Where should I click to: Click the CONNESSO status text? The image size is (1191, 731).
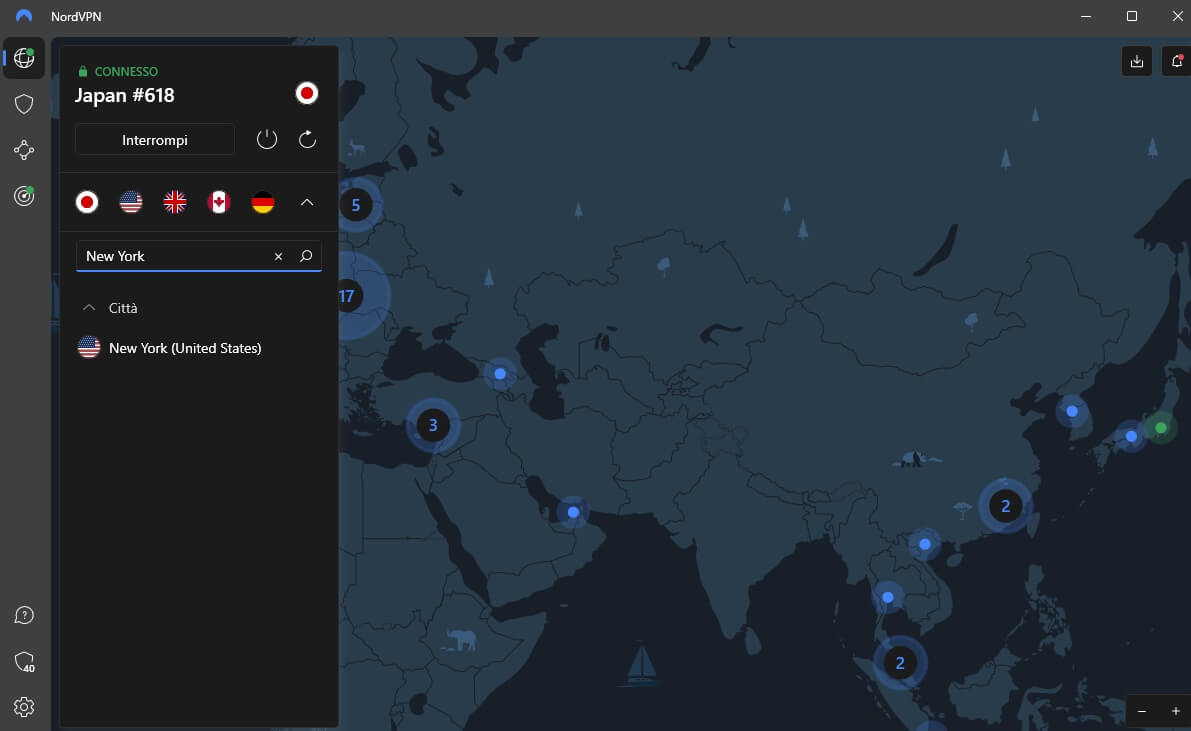(x=126, y=71)
